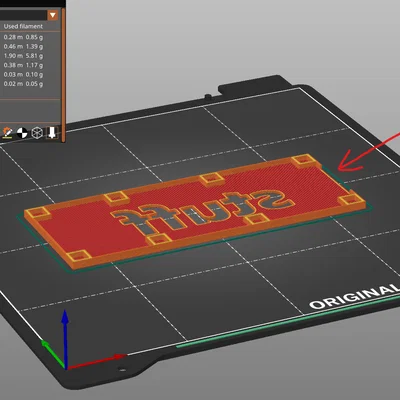
Task: Click the green Y axis arrow
Action: click(53, 354)
